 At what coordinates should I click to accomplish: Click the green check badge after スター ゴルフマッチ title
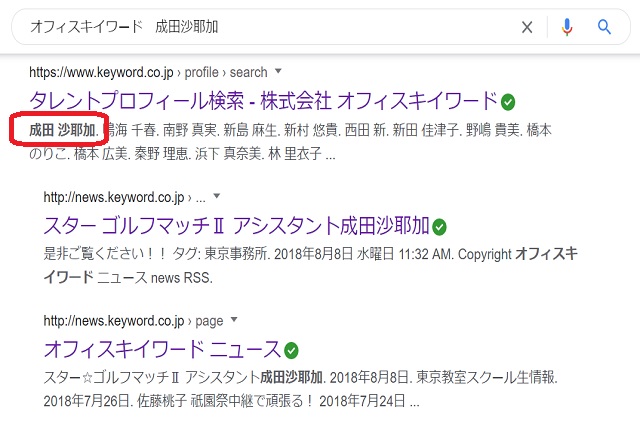(x=439, y=227)
